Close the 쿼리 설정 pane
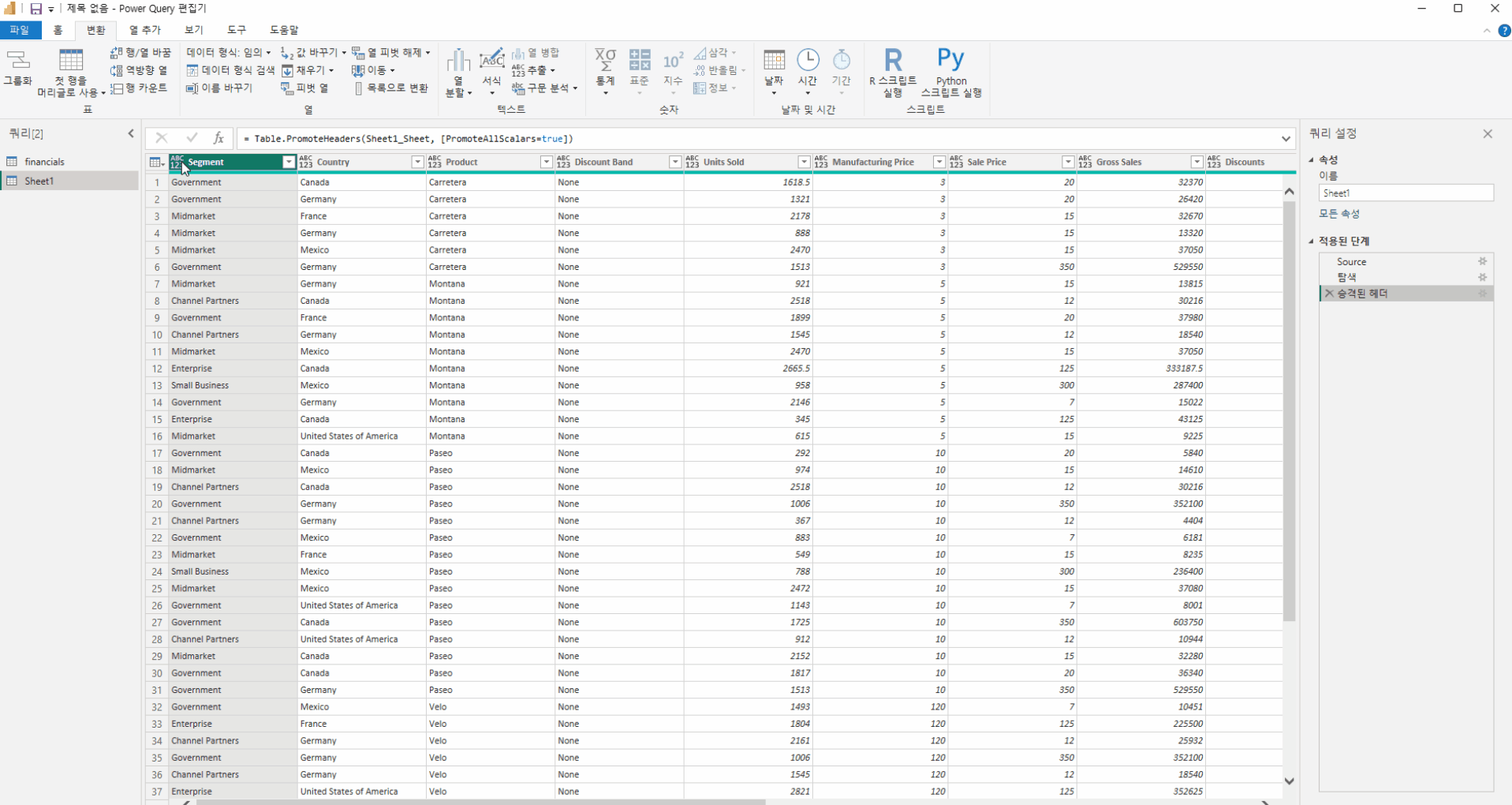Screen dimensions: 1512x805 point(1488,134)
